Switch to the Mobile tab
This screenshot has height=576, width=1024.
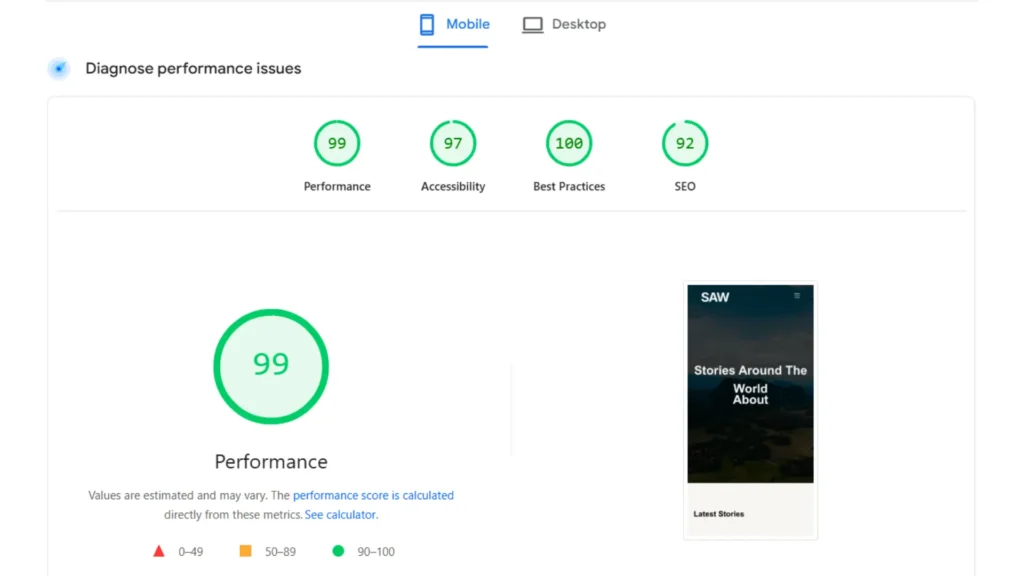coord(453,25)
